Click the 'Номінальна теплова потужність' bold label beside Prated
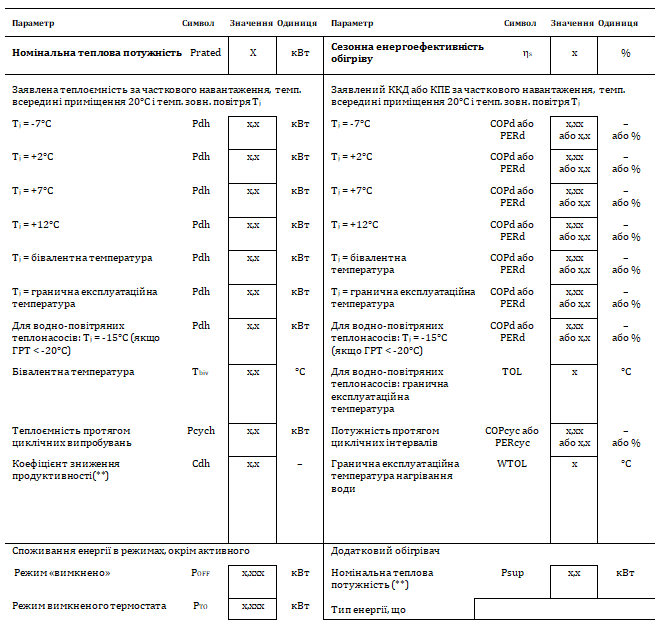Viewport: 663px width, 627px height. tap(96, 53)
